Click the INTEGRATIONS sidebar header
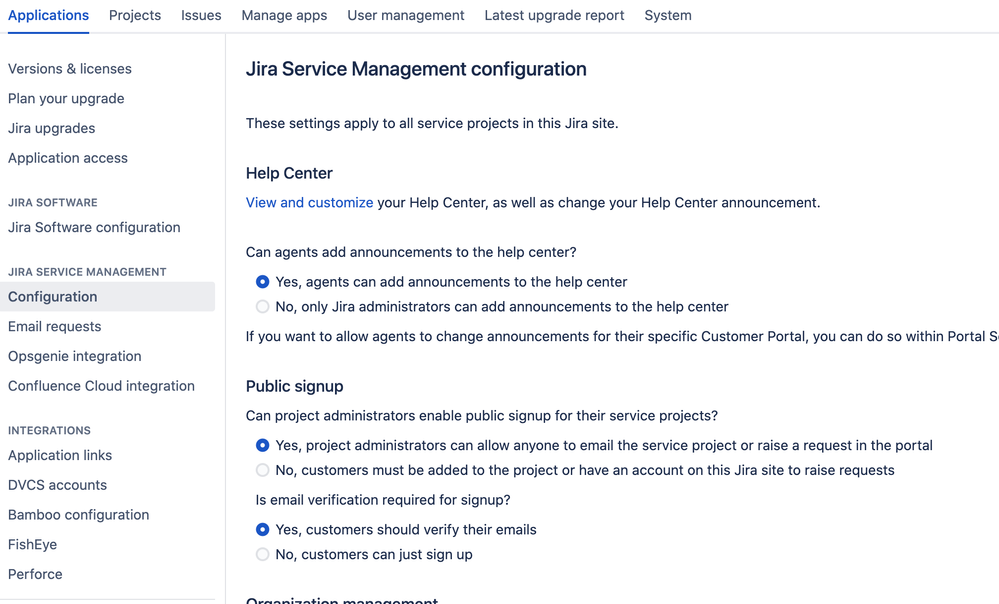Image resolution: width=999 pixels, height=604 pixels. point(49,431)
